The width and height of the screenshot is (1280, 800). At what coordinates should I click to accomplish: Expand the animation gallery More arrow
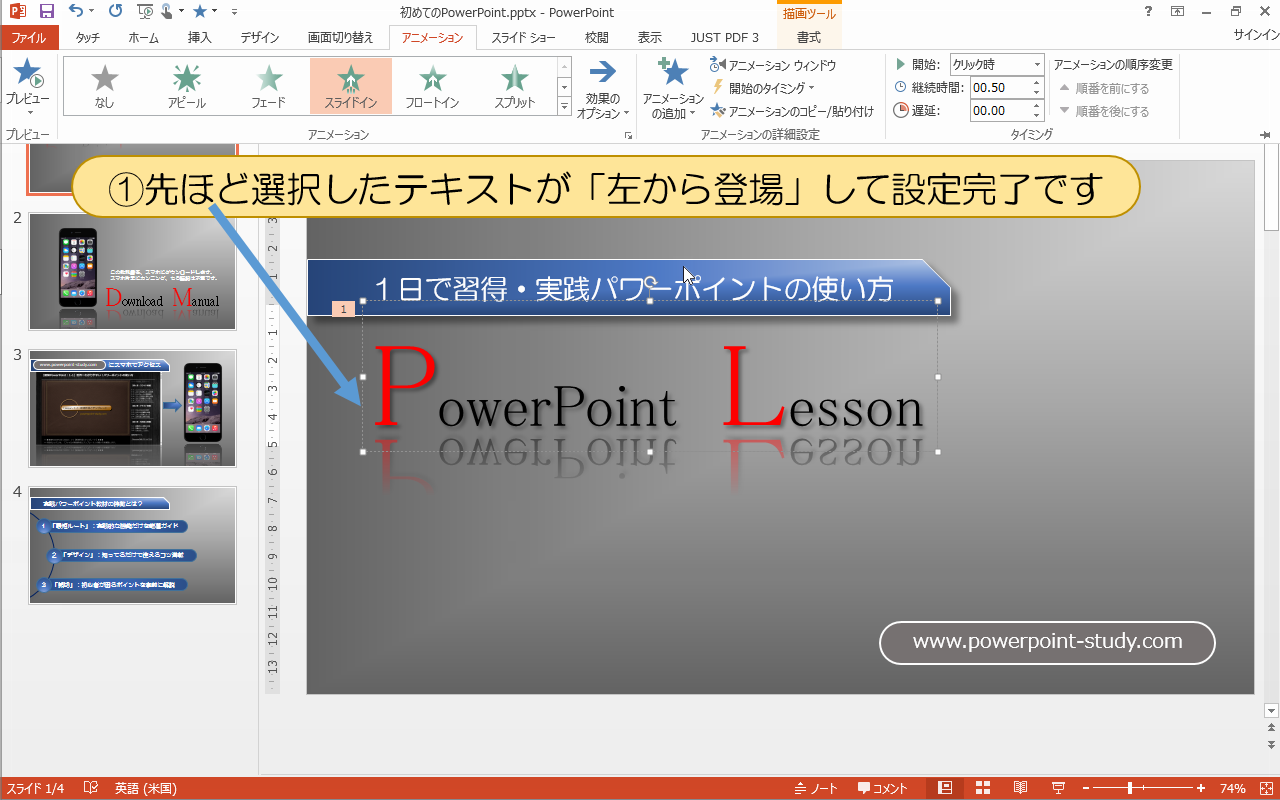click(x=564, y=104)
